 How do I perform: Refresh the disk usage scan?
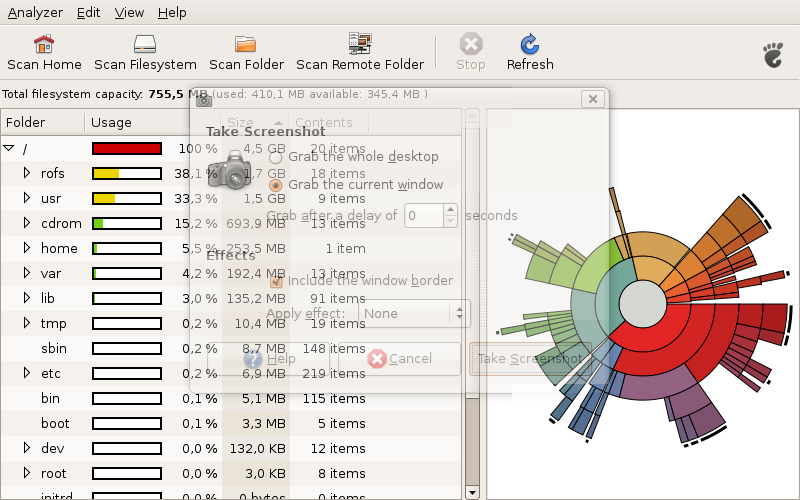pos(530,44)
